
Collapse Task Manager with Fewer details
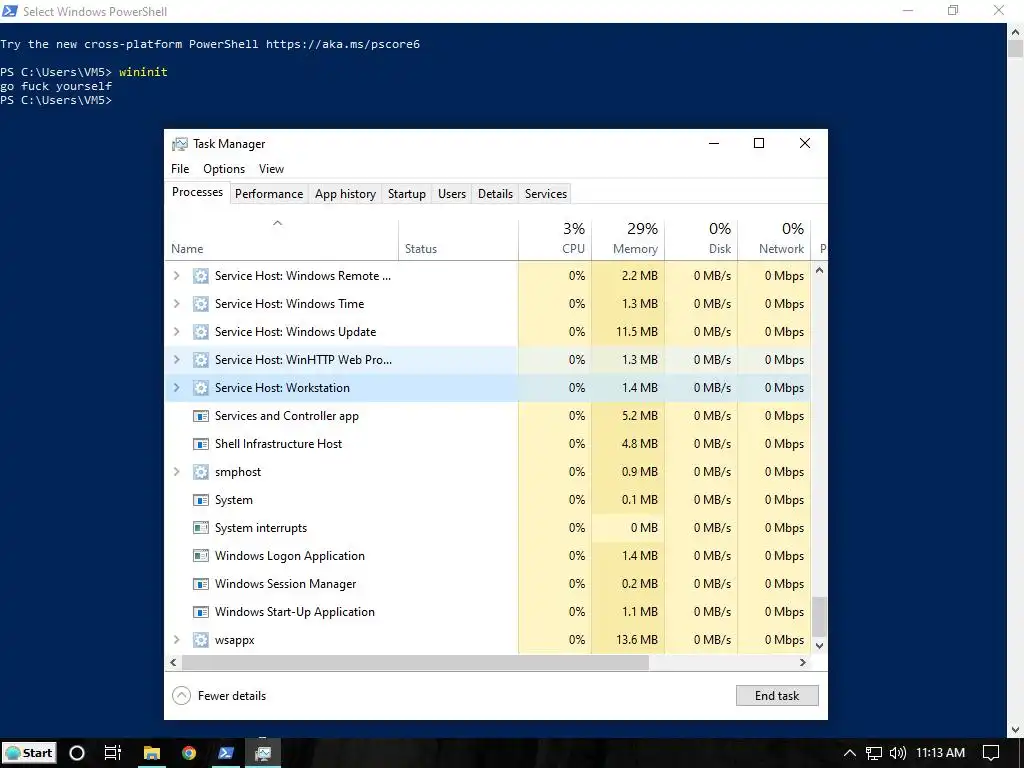(x=219, y=696)
